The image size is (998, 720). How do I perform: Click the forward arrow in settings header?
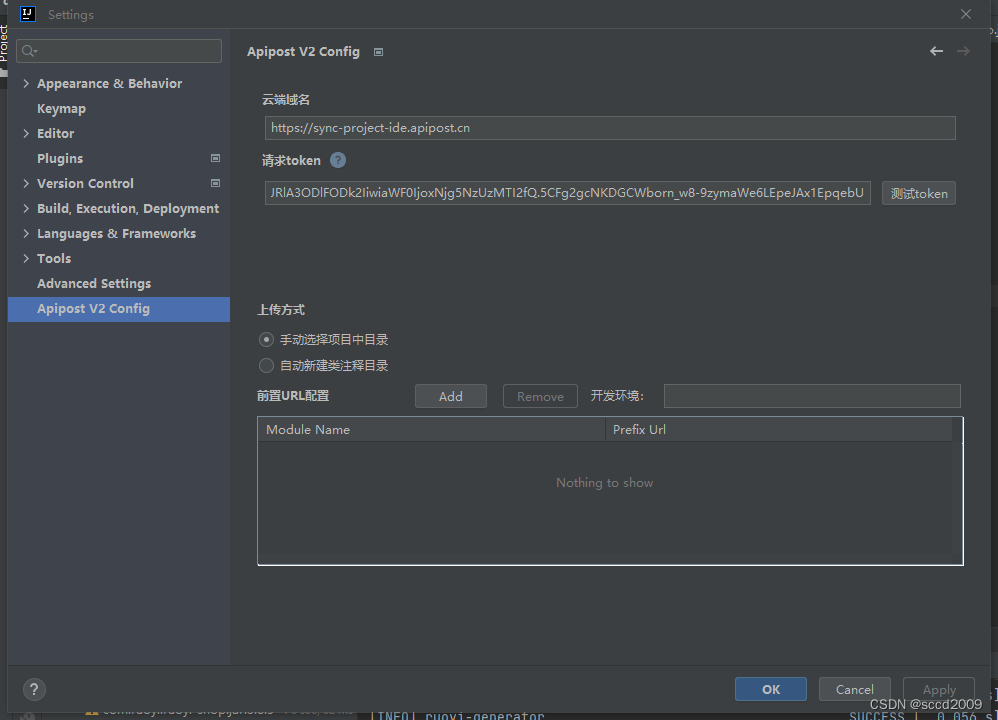[963, 51]
